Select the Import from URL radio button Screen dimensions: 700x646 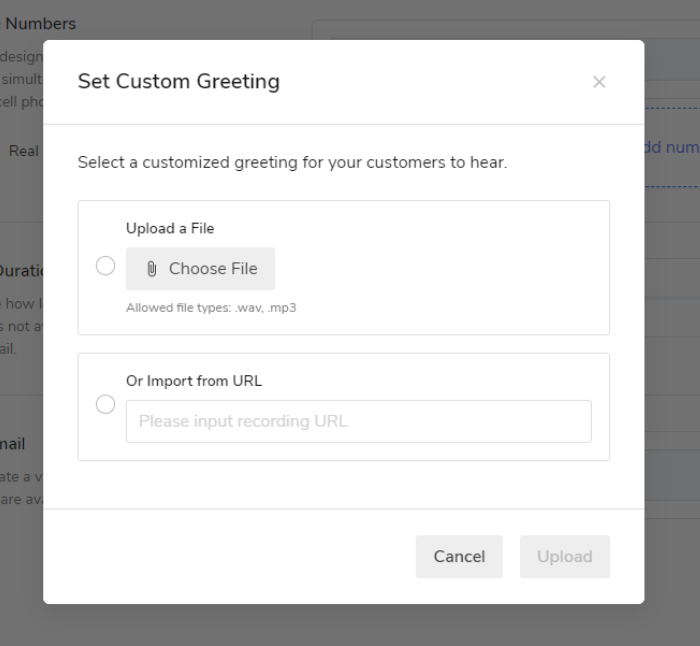point(105,404)
